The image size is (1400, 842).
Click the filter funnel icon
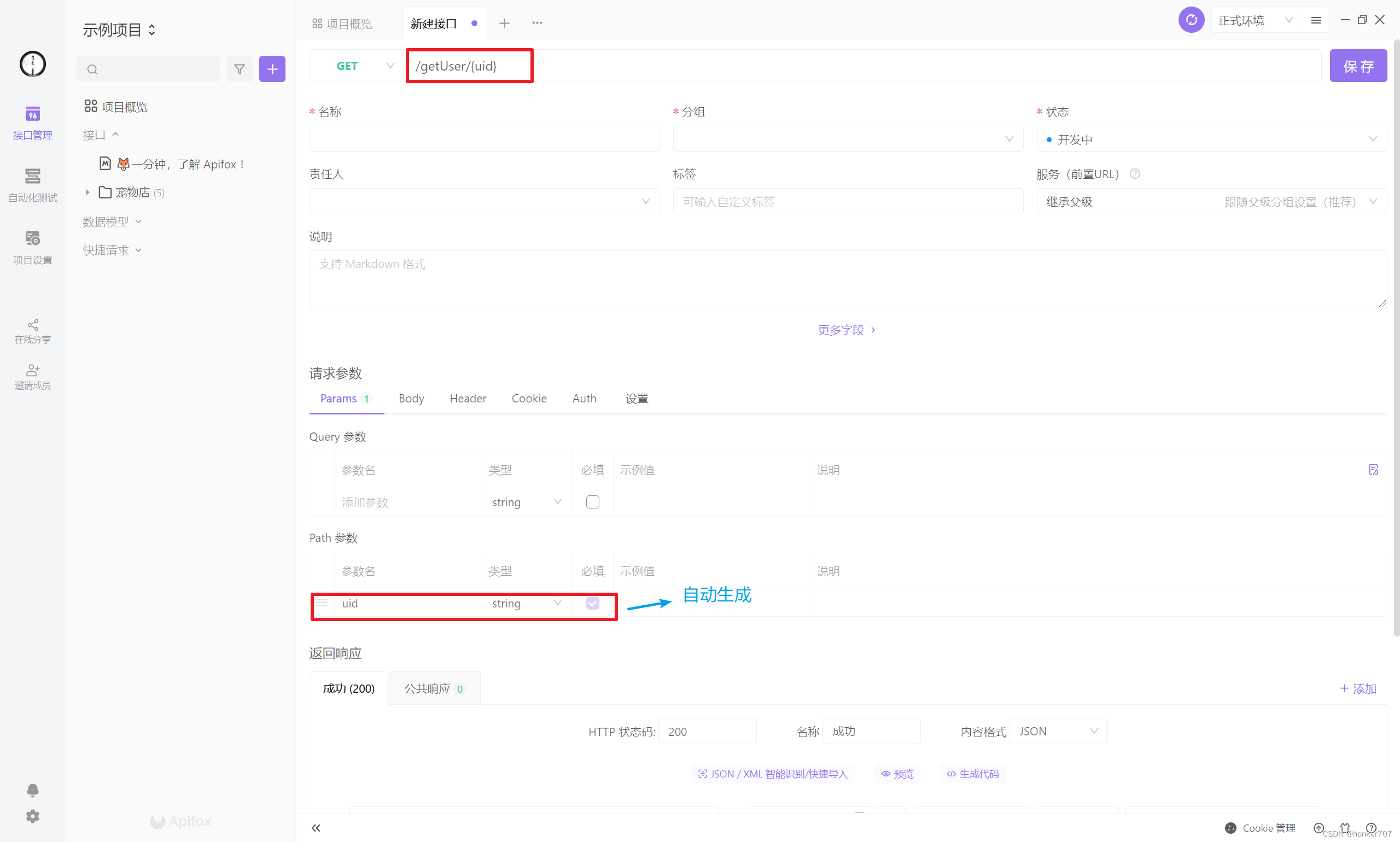coord(240,69)
